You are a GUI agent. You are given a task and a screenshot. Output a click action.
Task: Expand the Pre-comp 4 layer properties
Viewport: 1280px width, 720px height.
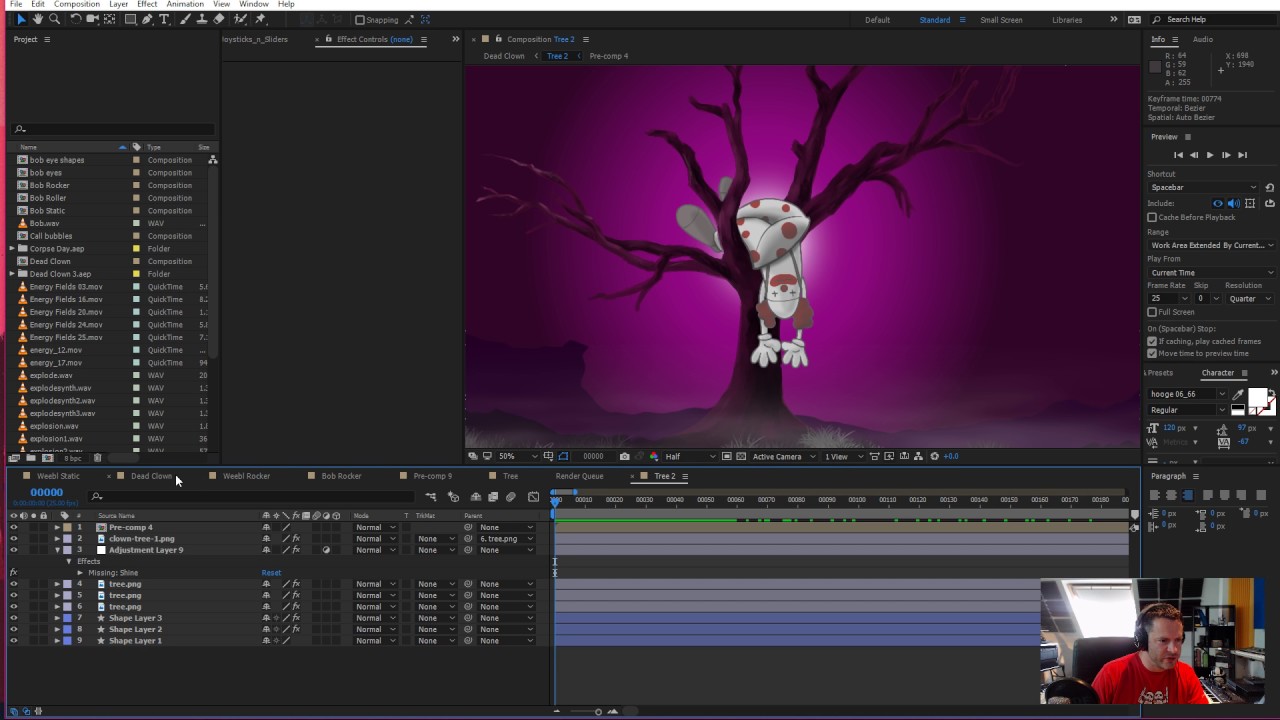(57, 527)
